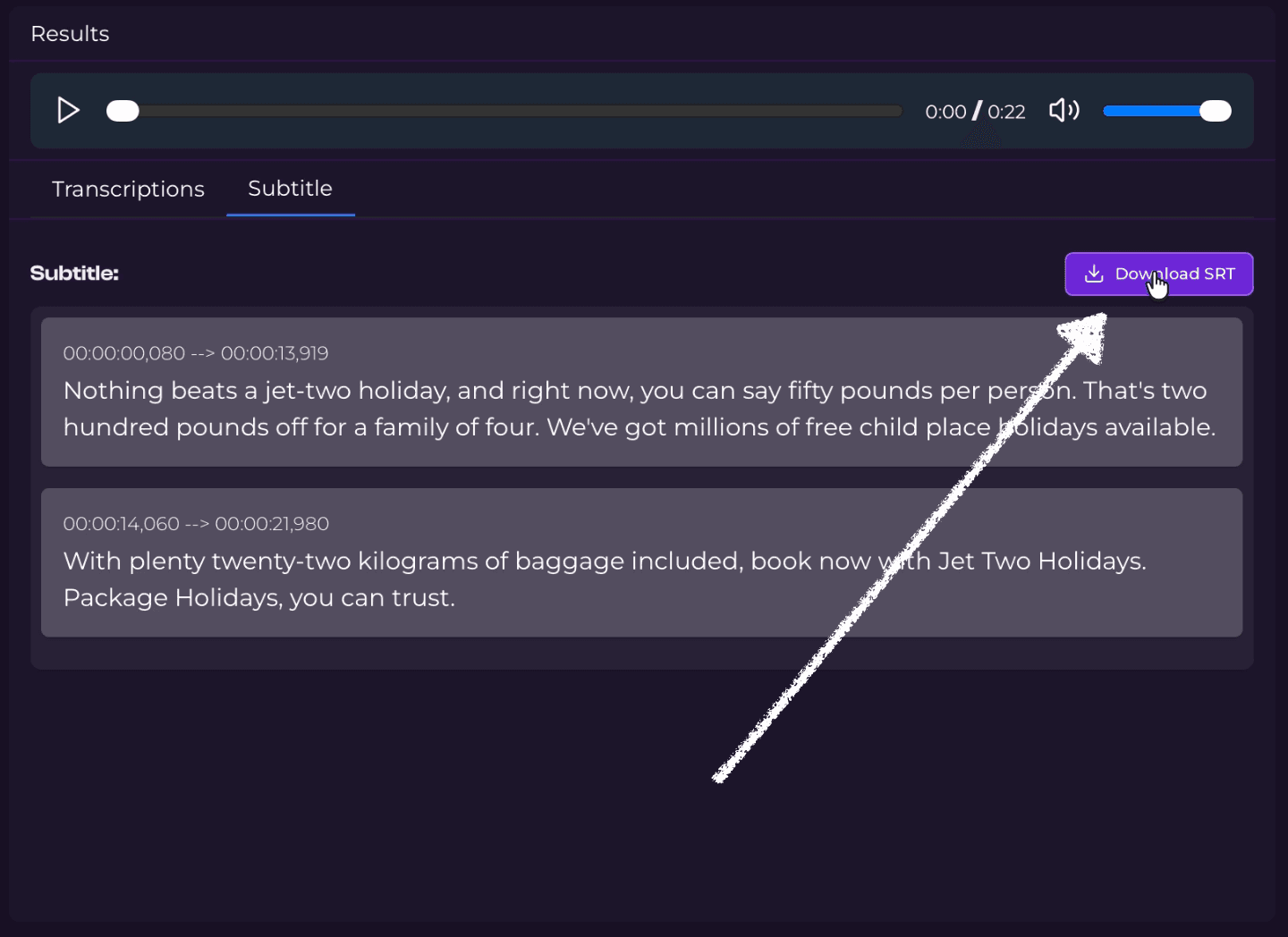
Task: Click the "Results" heading
Action: (x=70, y=34)
